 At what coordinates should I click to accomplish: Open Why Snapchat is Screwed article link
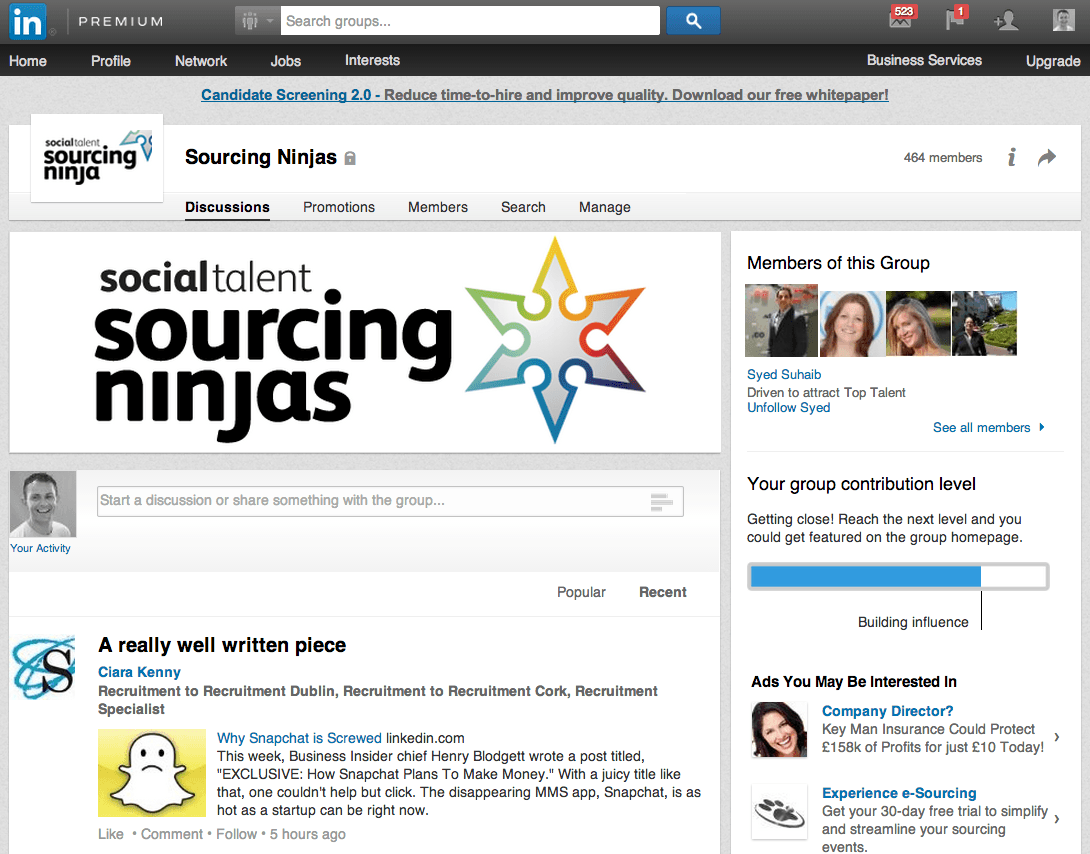(299, 738)
